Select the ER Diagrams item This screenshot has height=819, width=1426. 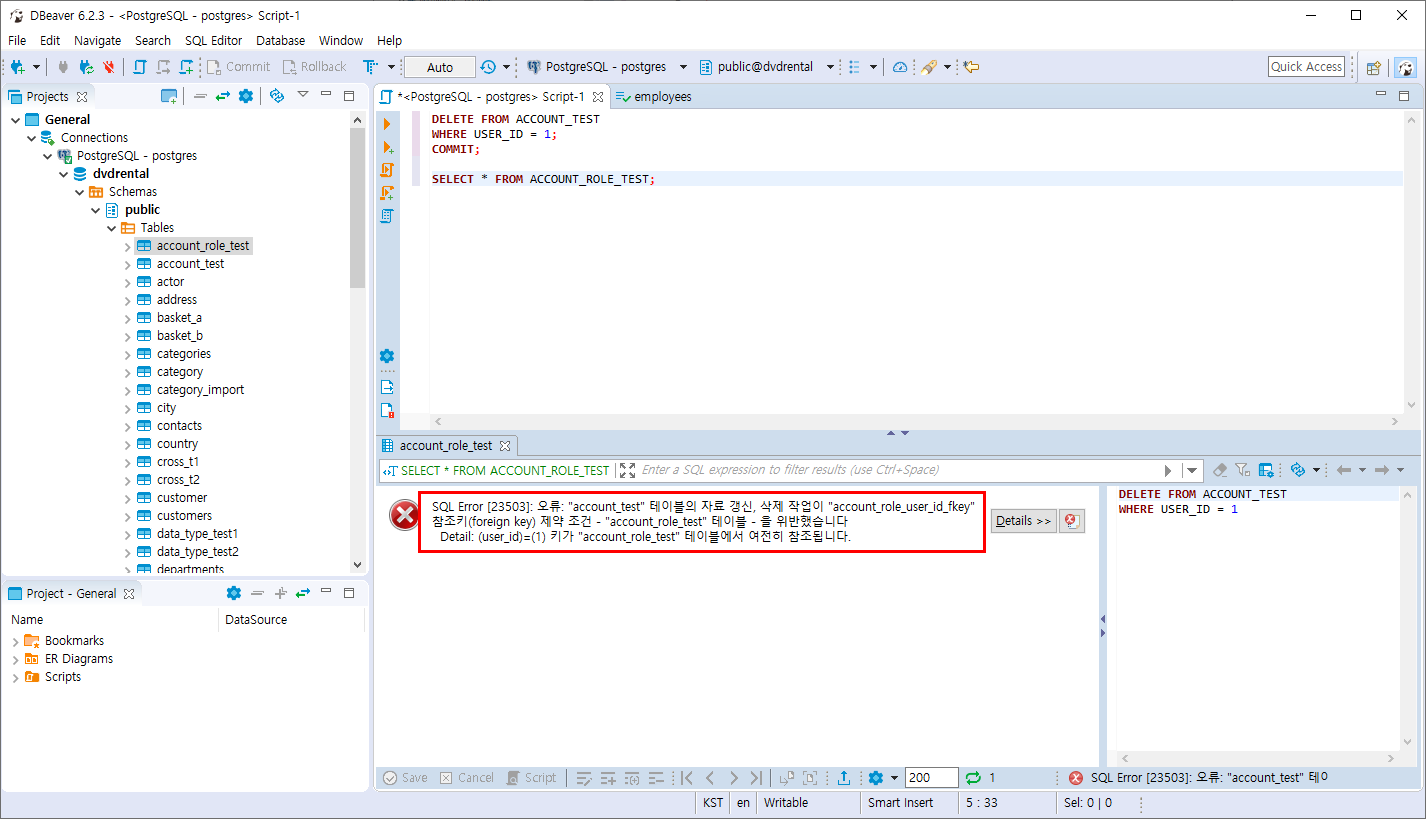[x=79, y=659]
